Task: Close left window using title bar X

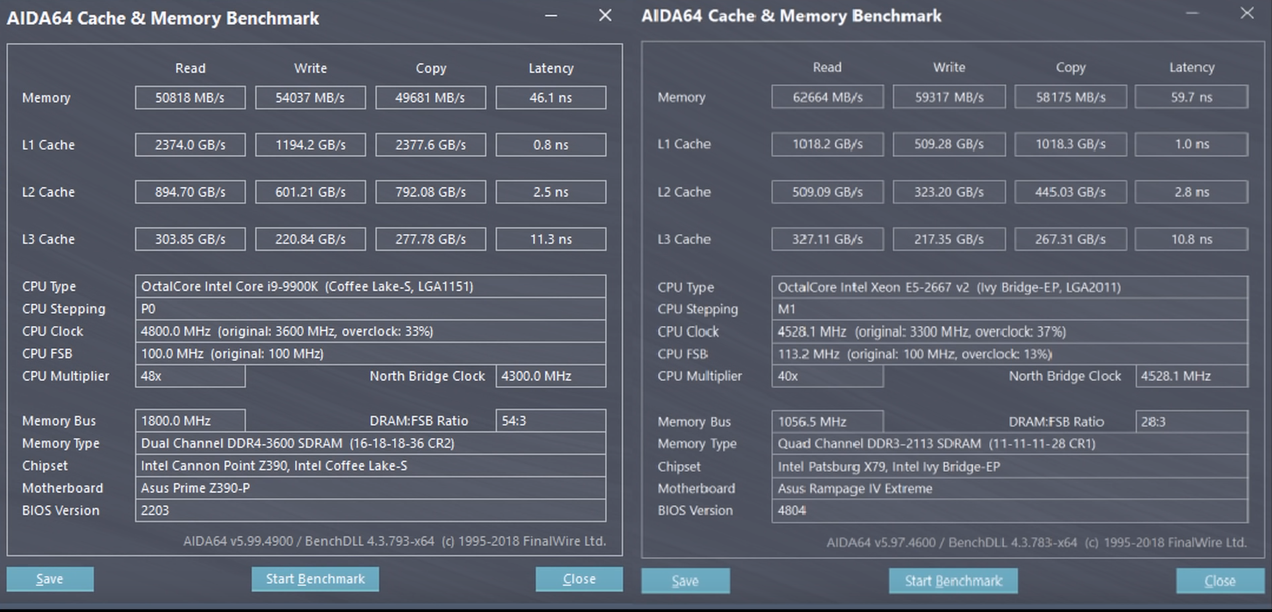Action: (x=605, y=16)
